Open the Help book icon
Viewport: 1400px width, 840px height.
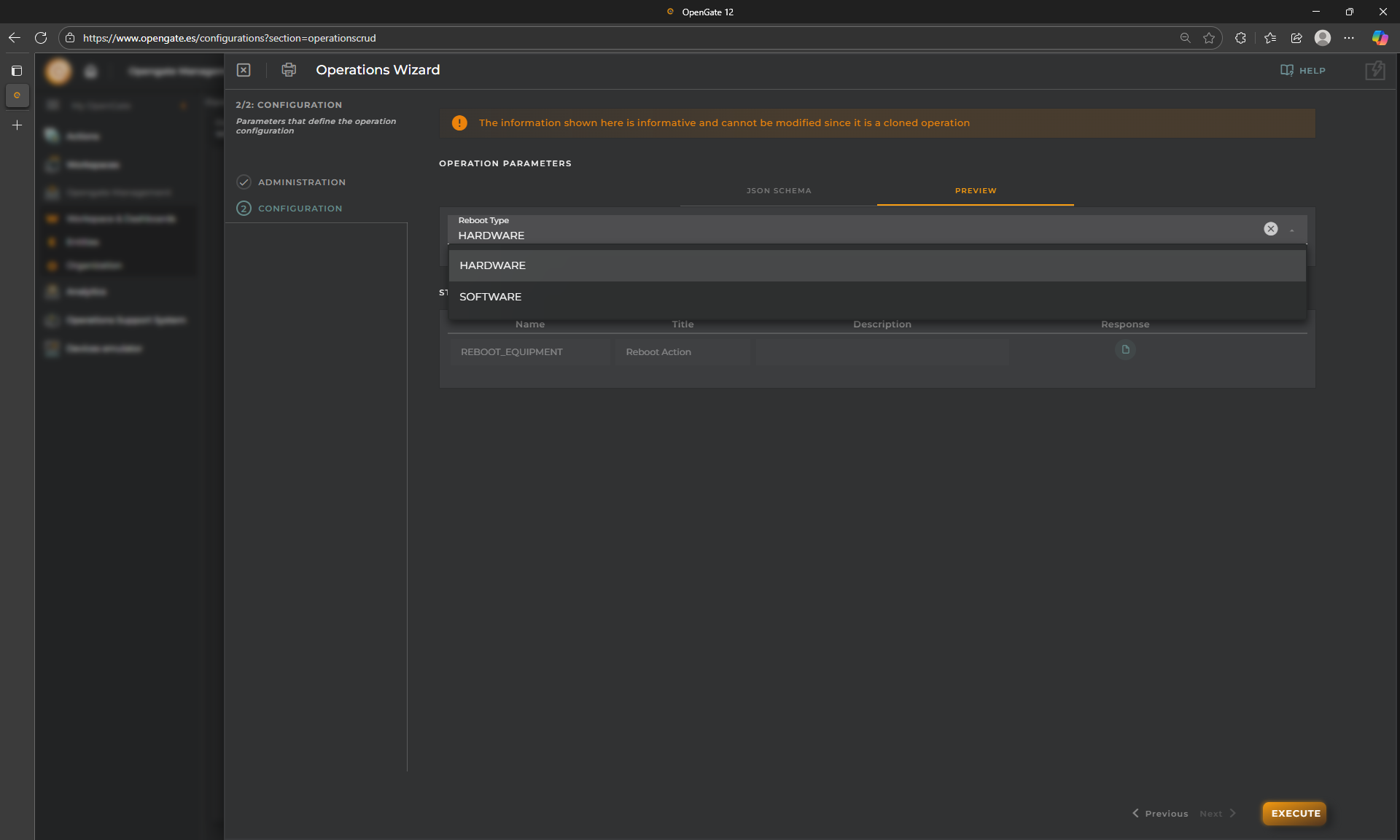[1287, 70]
